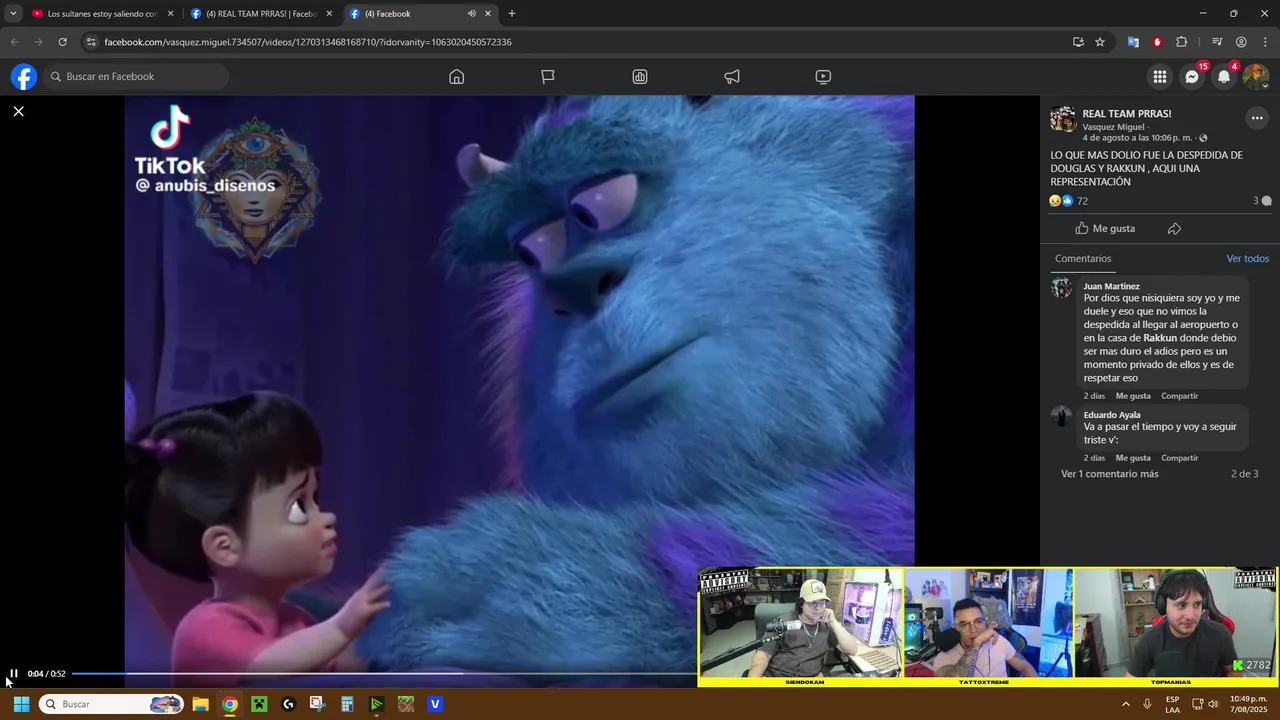The image size is (1280, 720).
Task: Open the Google Translate extension icon
Action: click(1133, 42)
